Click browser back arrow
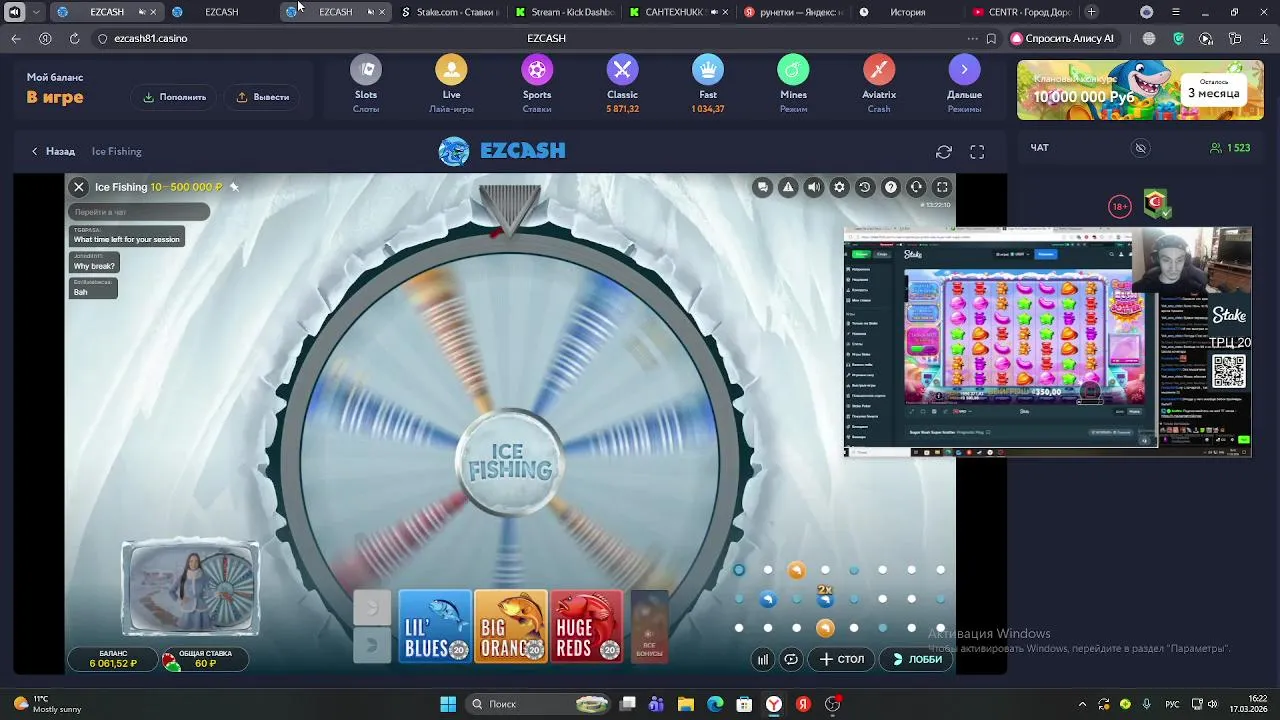 [15, 38]
